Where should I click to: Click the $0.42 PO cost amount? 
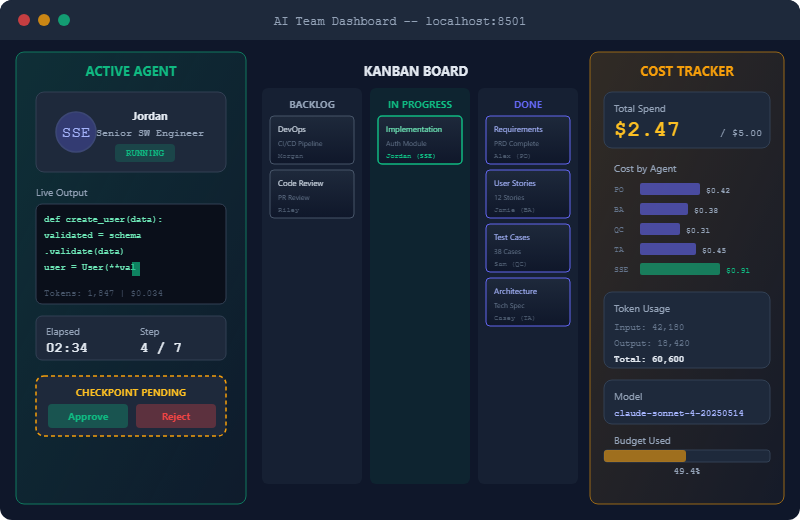pos(718,190)
